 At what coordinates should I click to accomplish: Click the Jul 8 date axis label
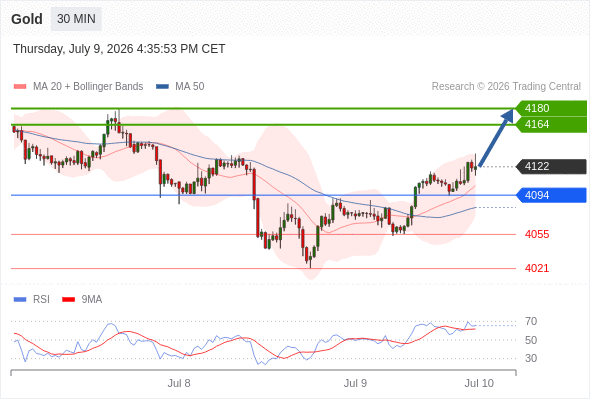point(179,383)
